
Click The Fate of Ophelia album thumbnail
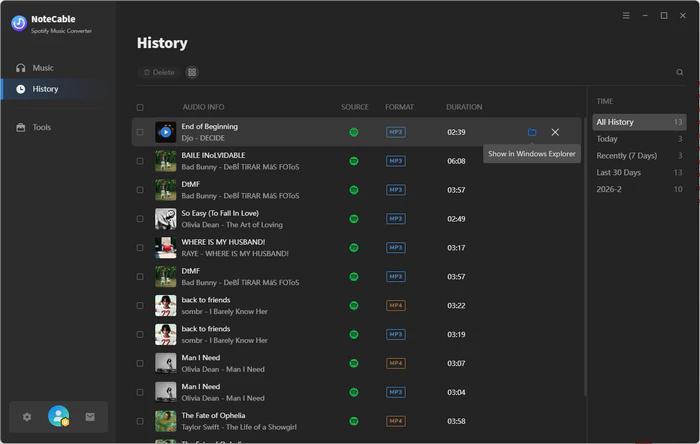[x=166, y=421]
